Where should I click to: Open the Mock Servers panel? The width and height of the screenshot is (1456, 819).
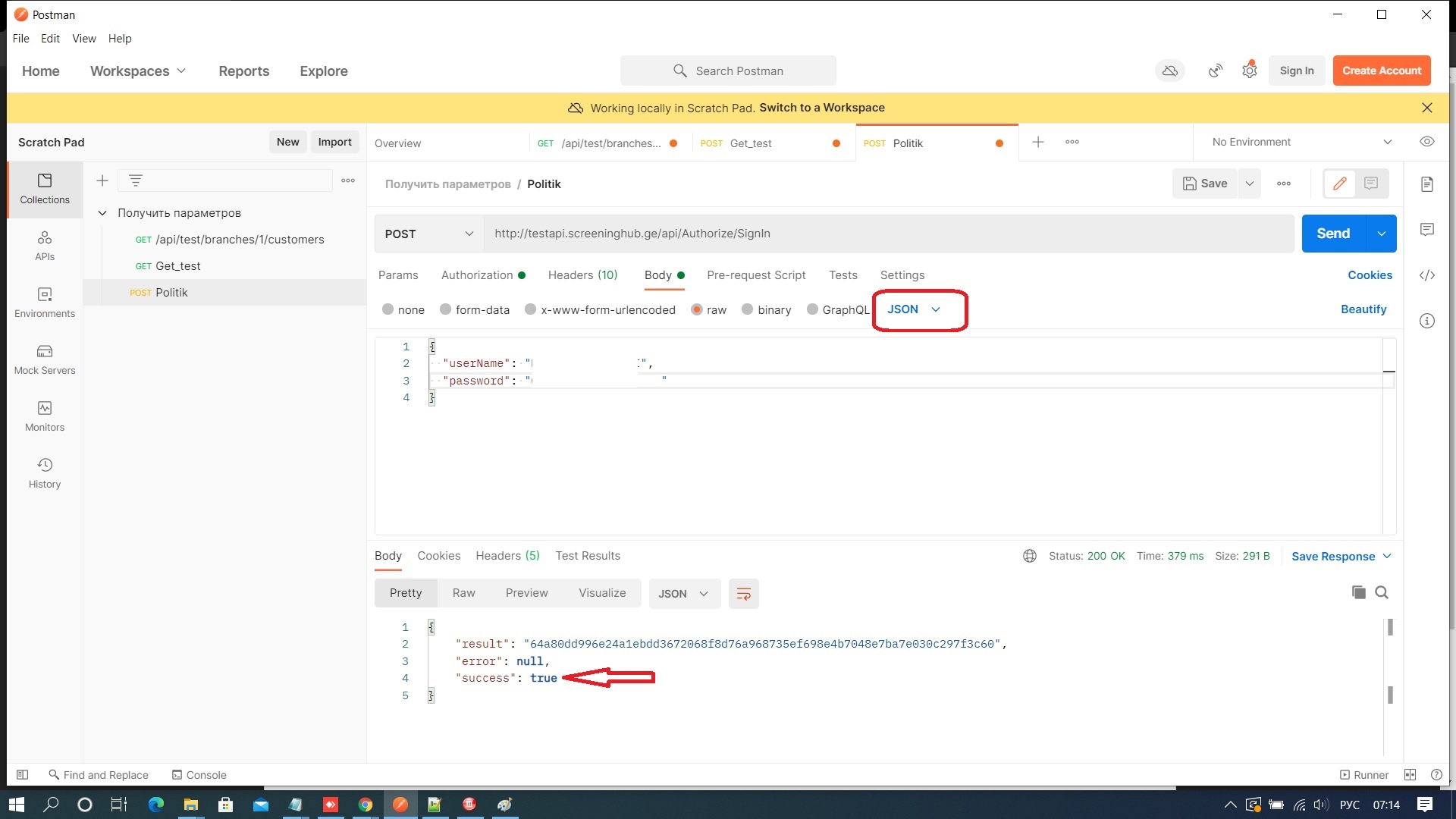(x=45, y=359)
